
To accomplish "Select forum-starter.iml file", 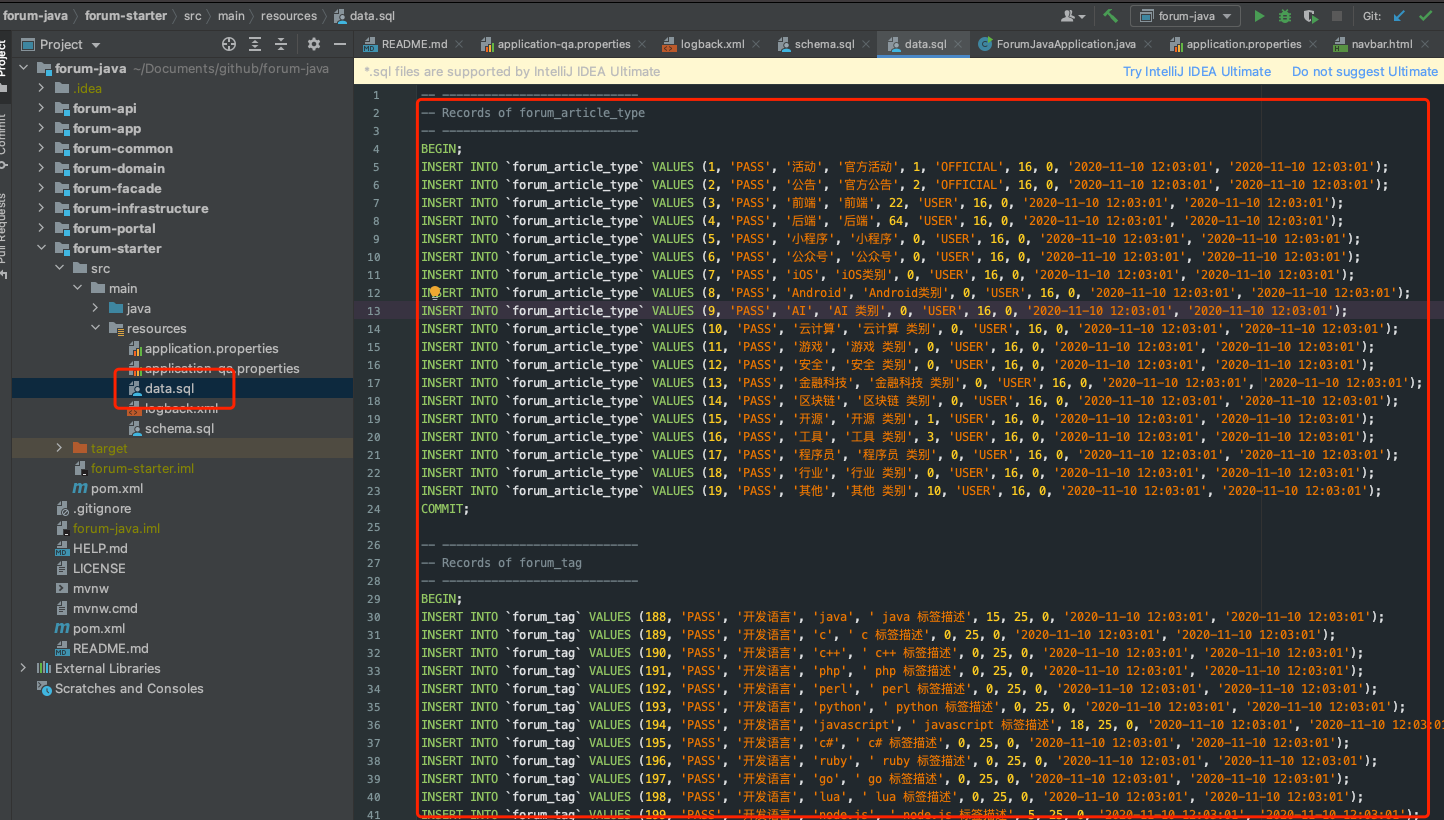I will tap(142, 468).
